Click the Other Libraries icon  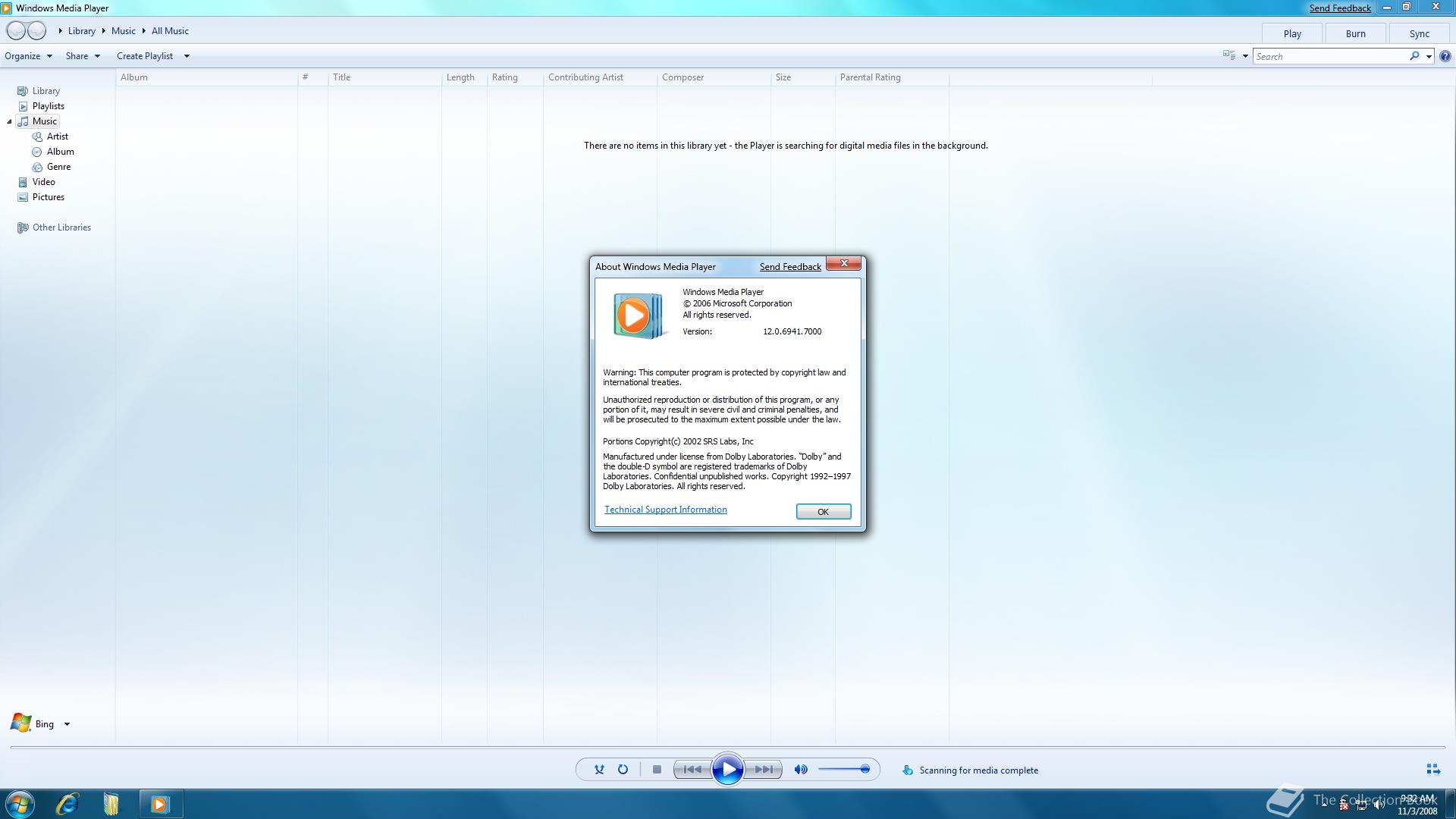coord(23,227)
